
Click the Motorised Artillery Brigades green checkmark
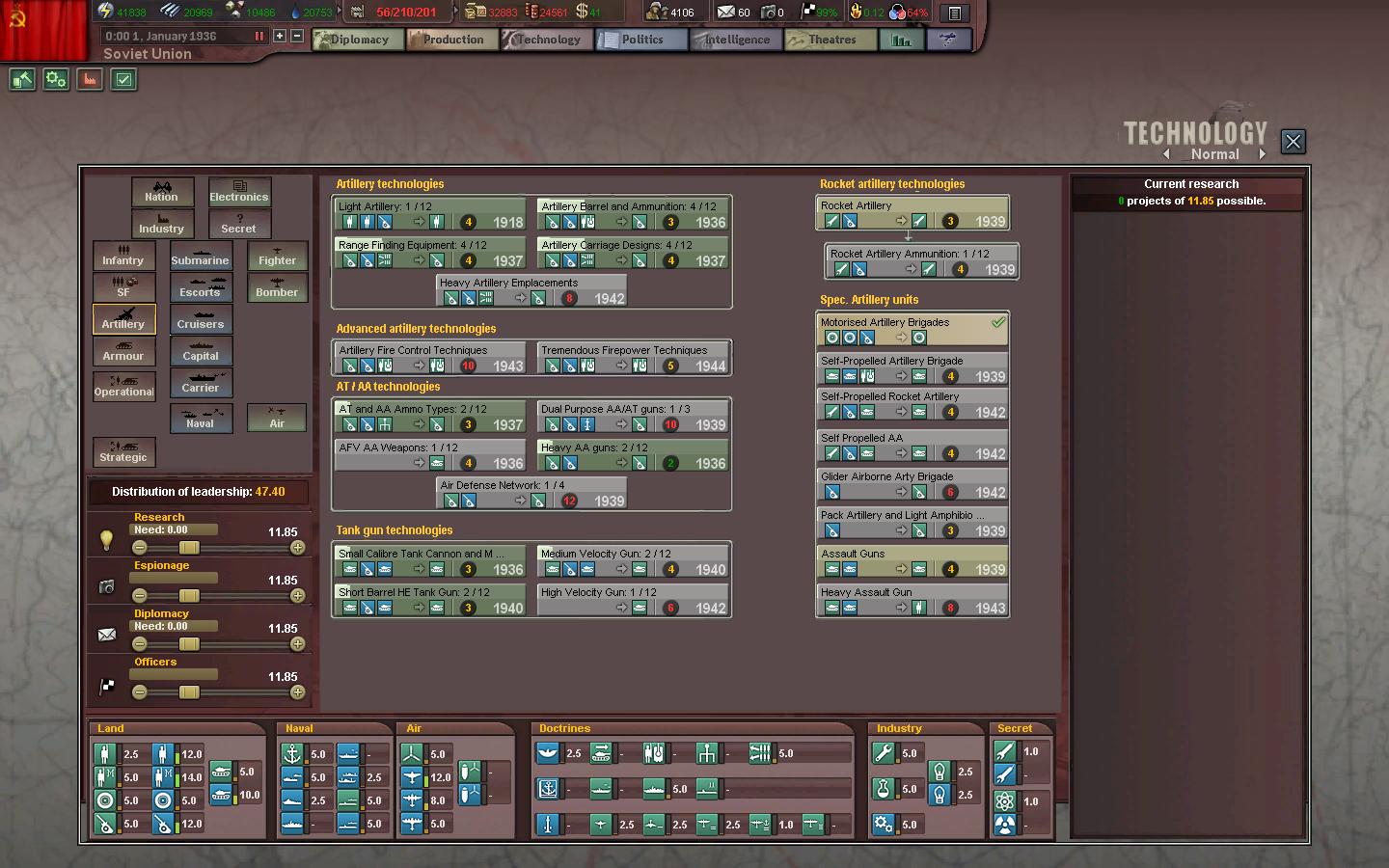coord(998,323)
